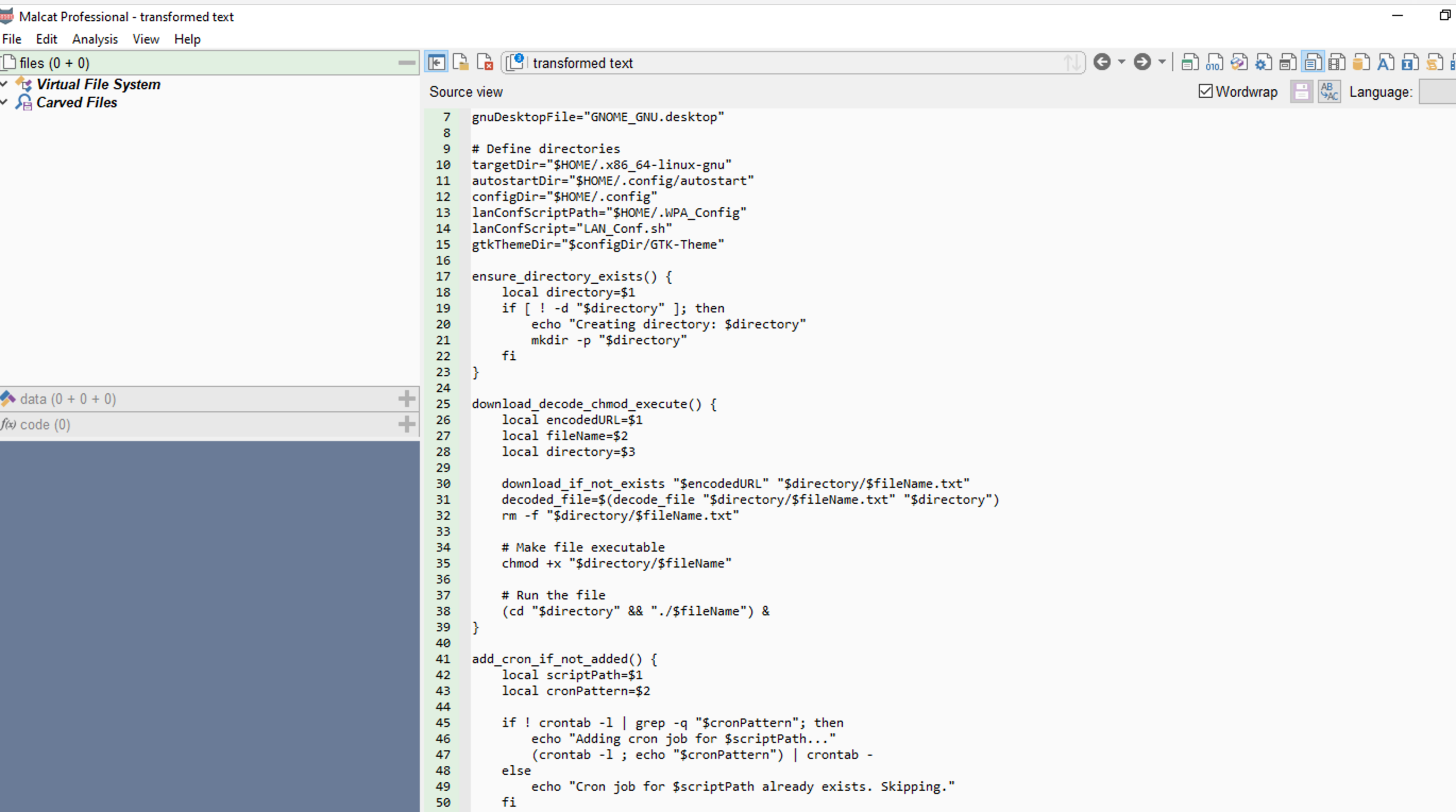Viewport: 1456px width, 812px height.
Task: Open the File menu
Action: pyautogui.click(x=12, y=39)
